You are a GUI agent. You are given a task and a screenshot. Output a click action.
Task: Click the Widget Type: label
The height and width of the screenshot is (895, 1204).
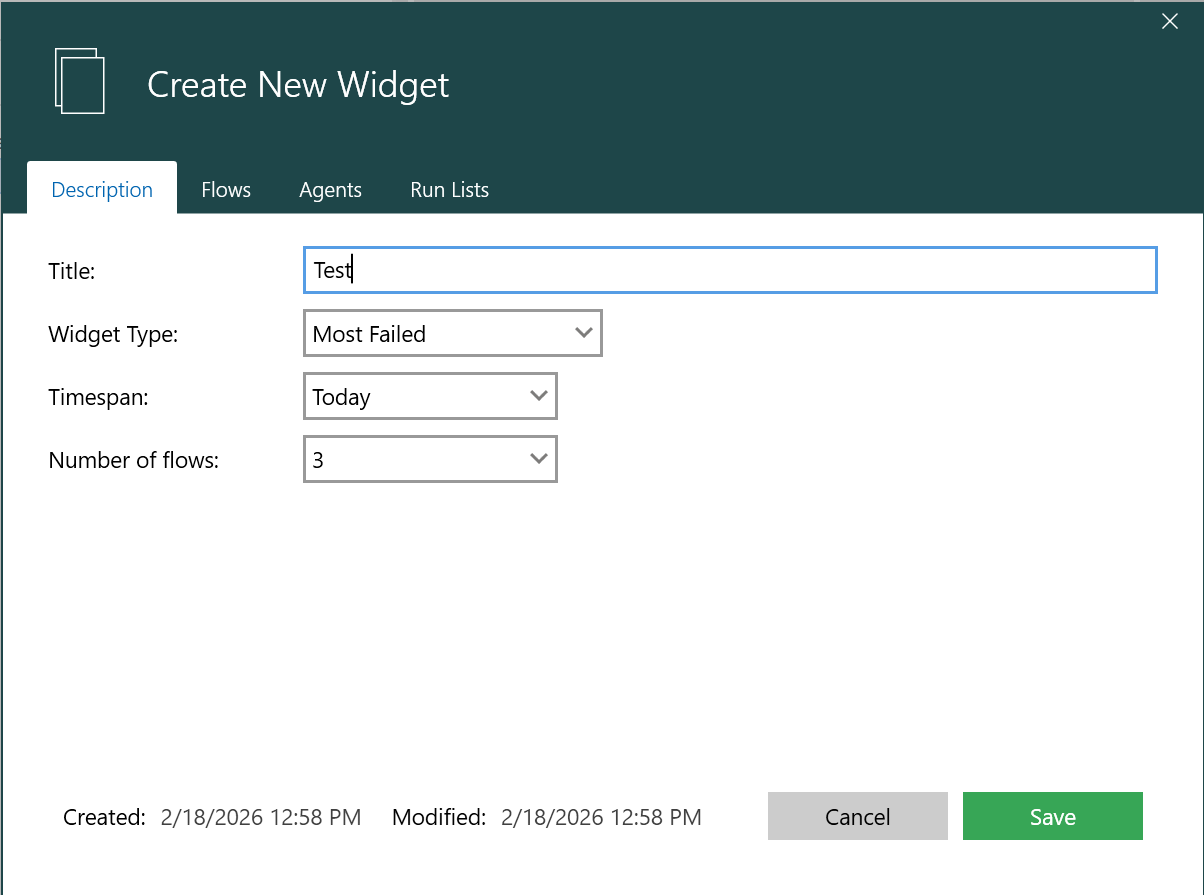pos(113,334)
